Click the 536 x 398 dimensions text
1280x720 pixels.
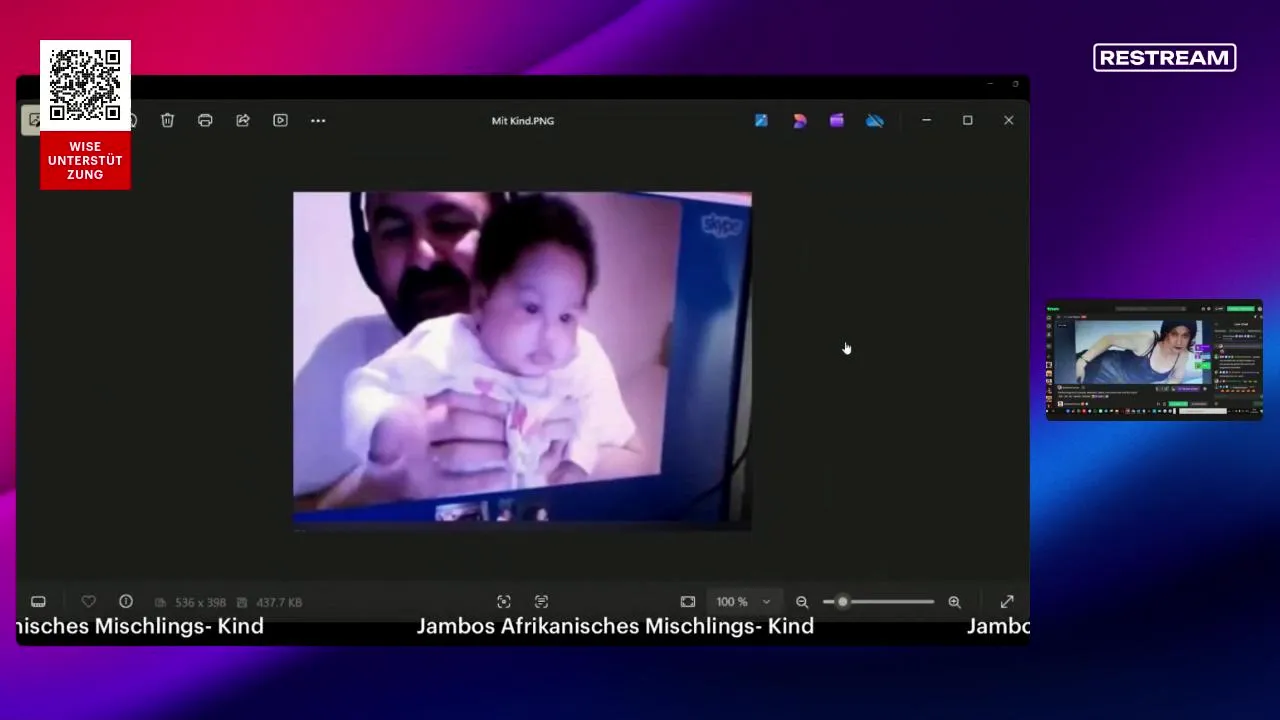[200, 602]
